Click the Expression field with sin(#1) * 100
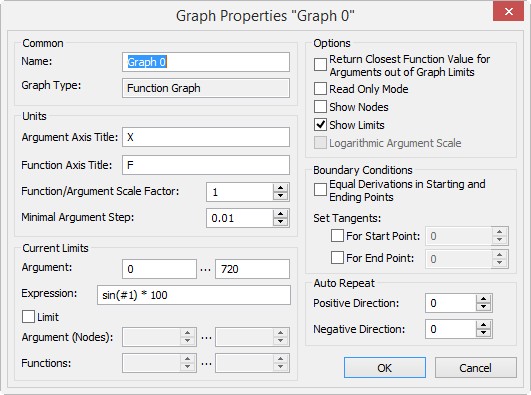Screen dimensions: 531x395 pyautogui.click(x=194, y=295)
